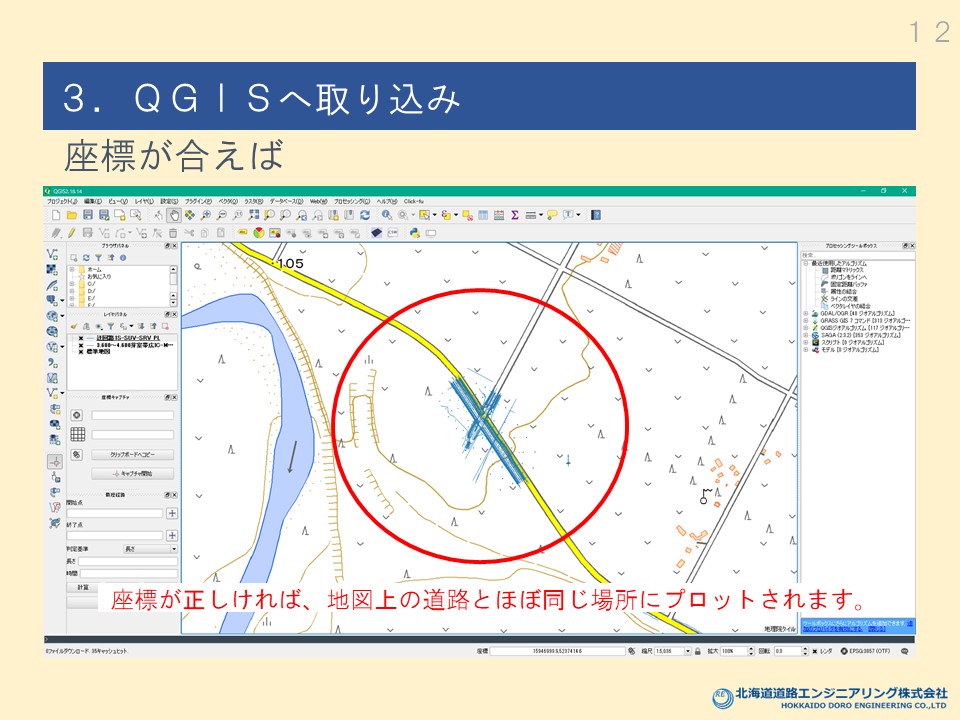Click the クリップボードへコピー button
Viewport: 960px width, 720px height.
point(132,454)
